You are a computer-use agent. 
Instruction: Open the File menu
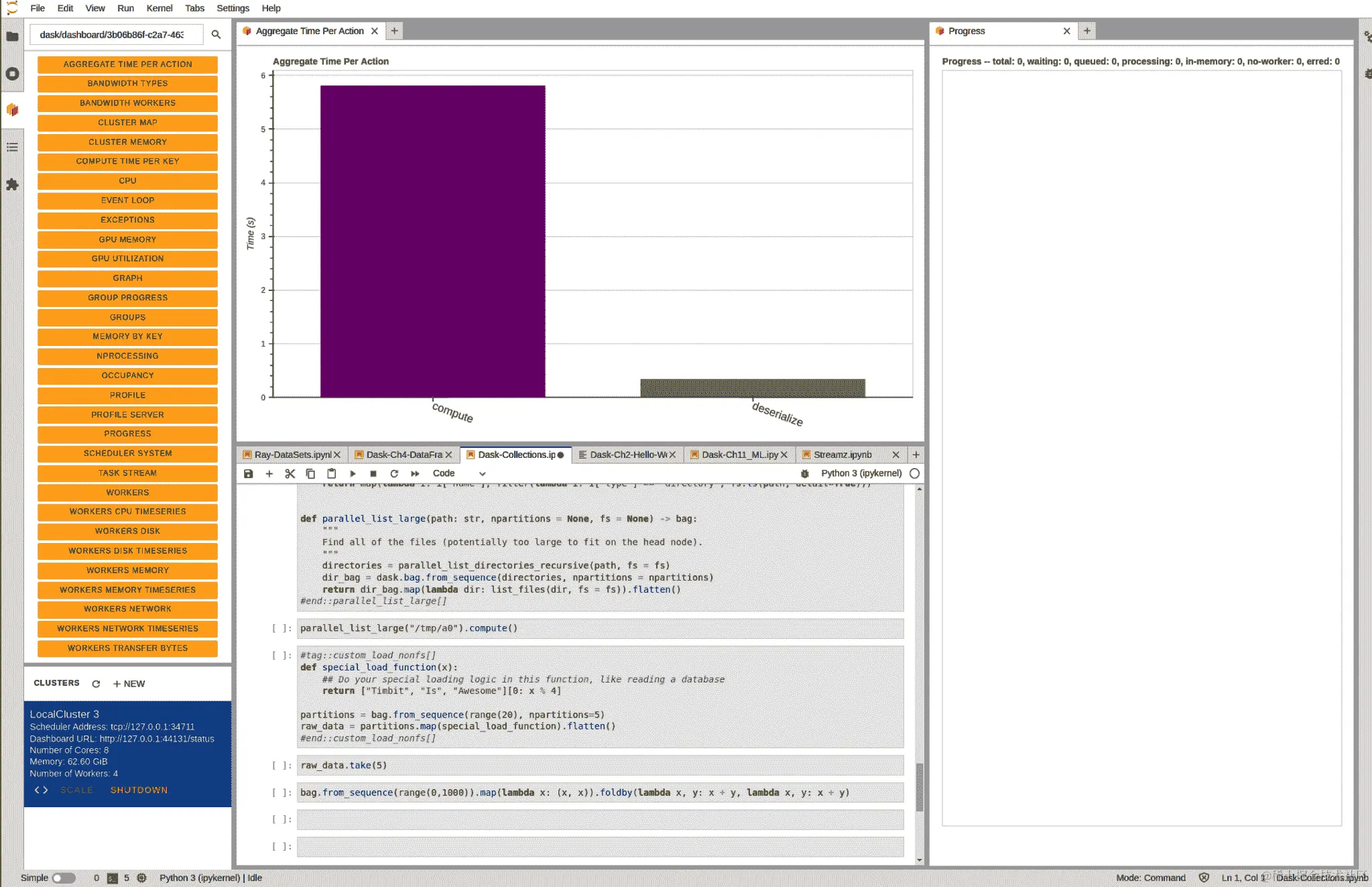click(x=38, y=8)
